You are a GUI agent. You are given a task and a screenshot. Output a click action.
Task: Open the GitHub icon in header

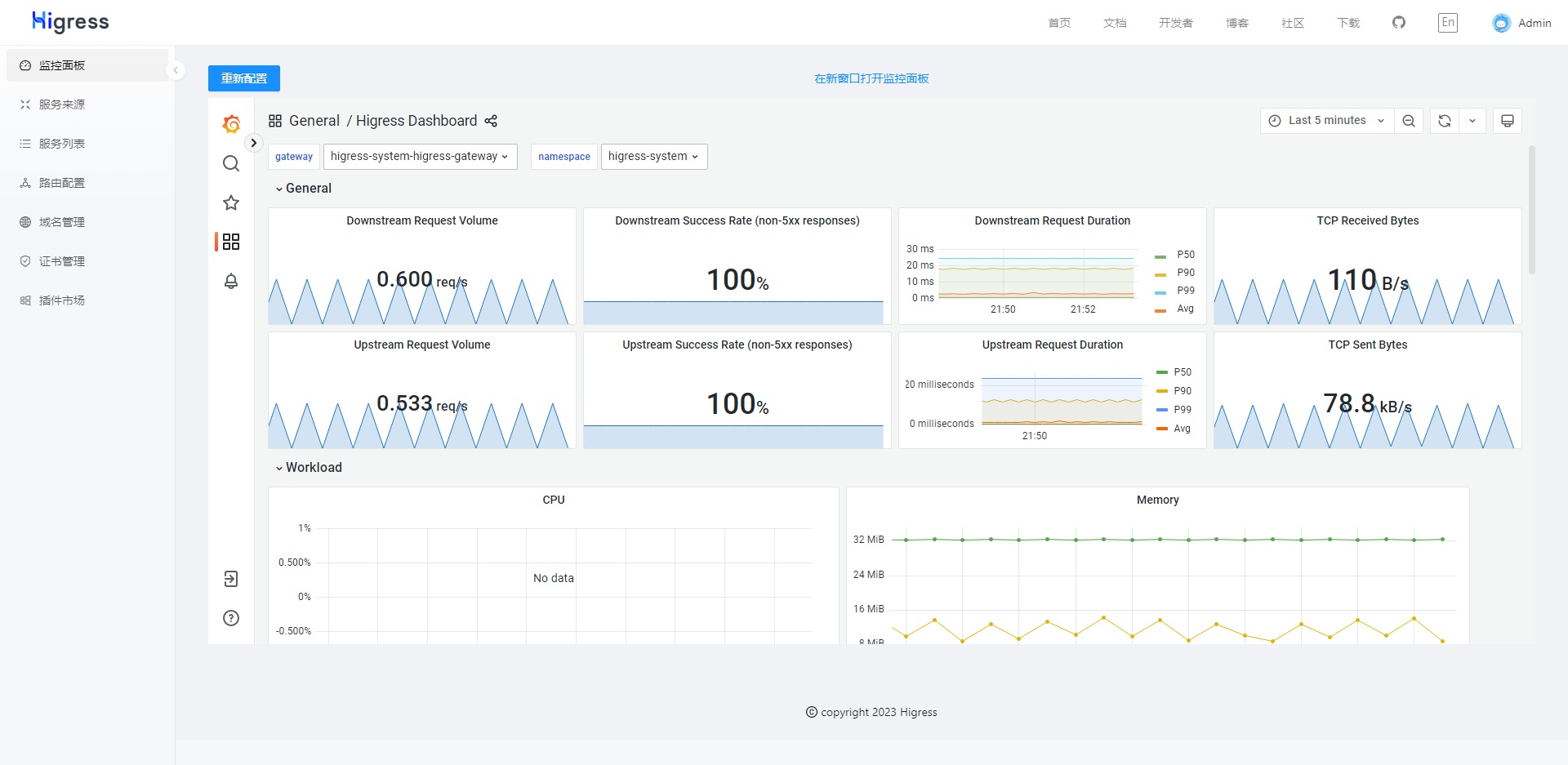click(1399, 22)
